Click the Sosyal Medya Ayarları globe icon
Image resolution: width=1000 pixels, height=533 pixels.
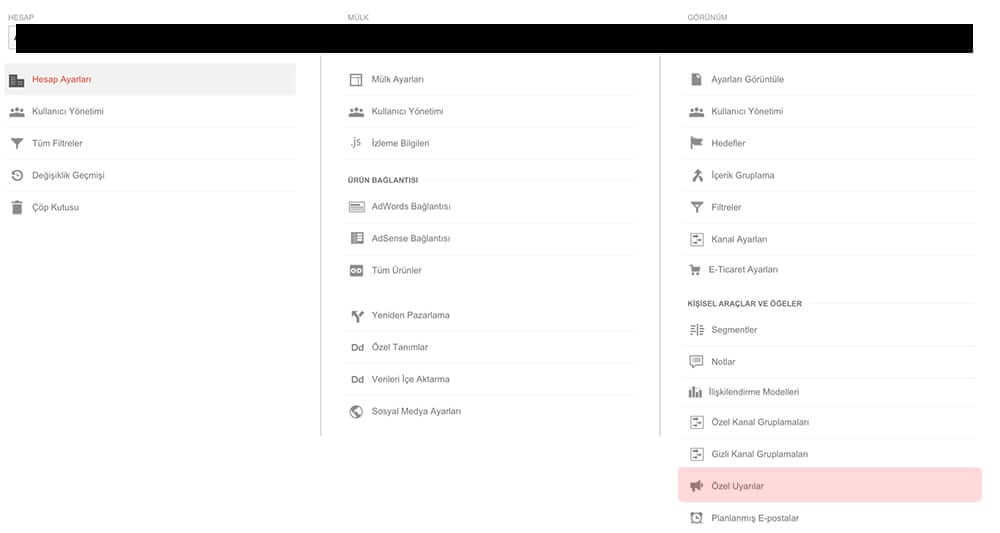[356, 412]
